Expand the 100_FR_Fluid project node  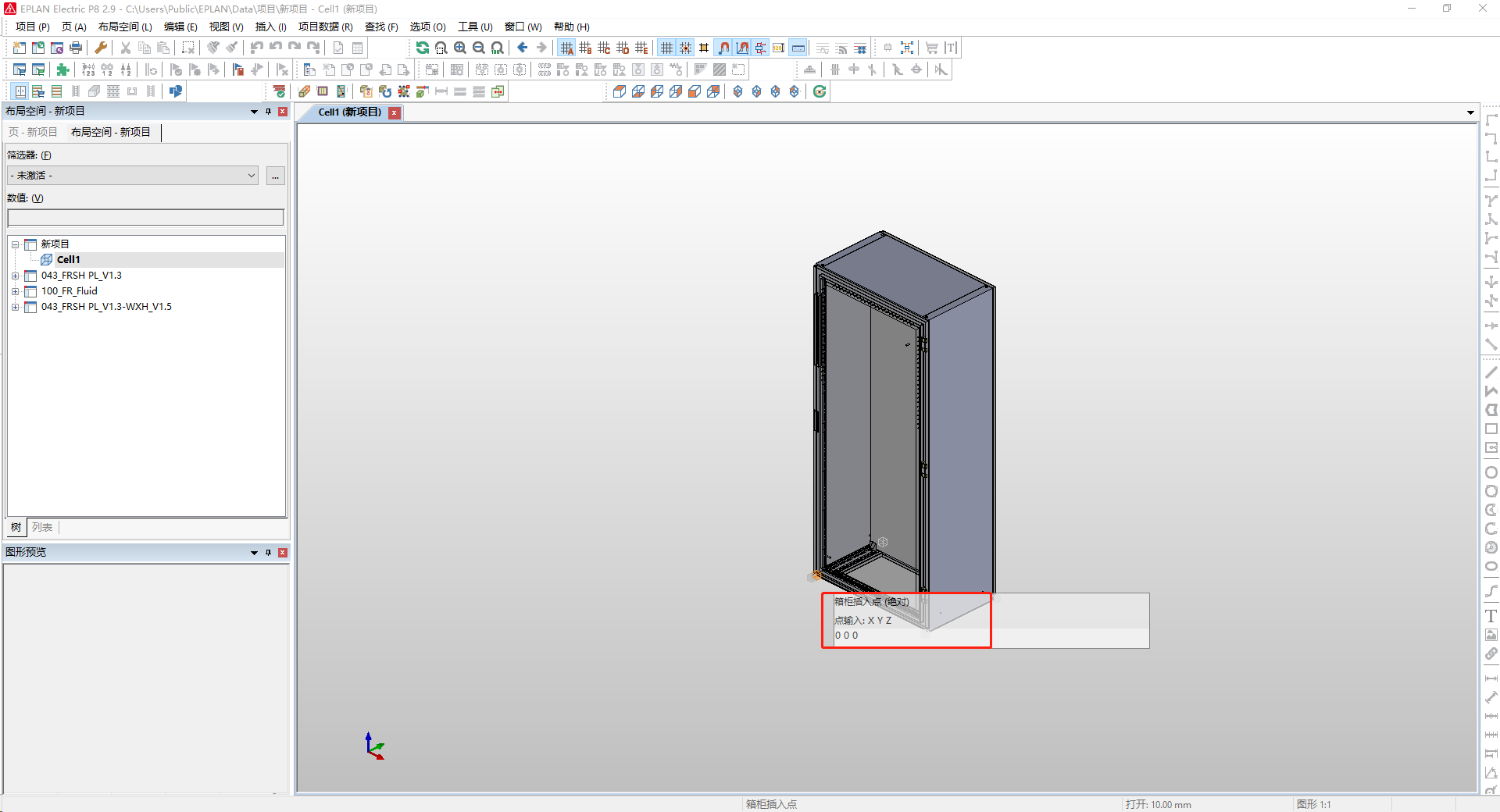tap(15, 291)
